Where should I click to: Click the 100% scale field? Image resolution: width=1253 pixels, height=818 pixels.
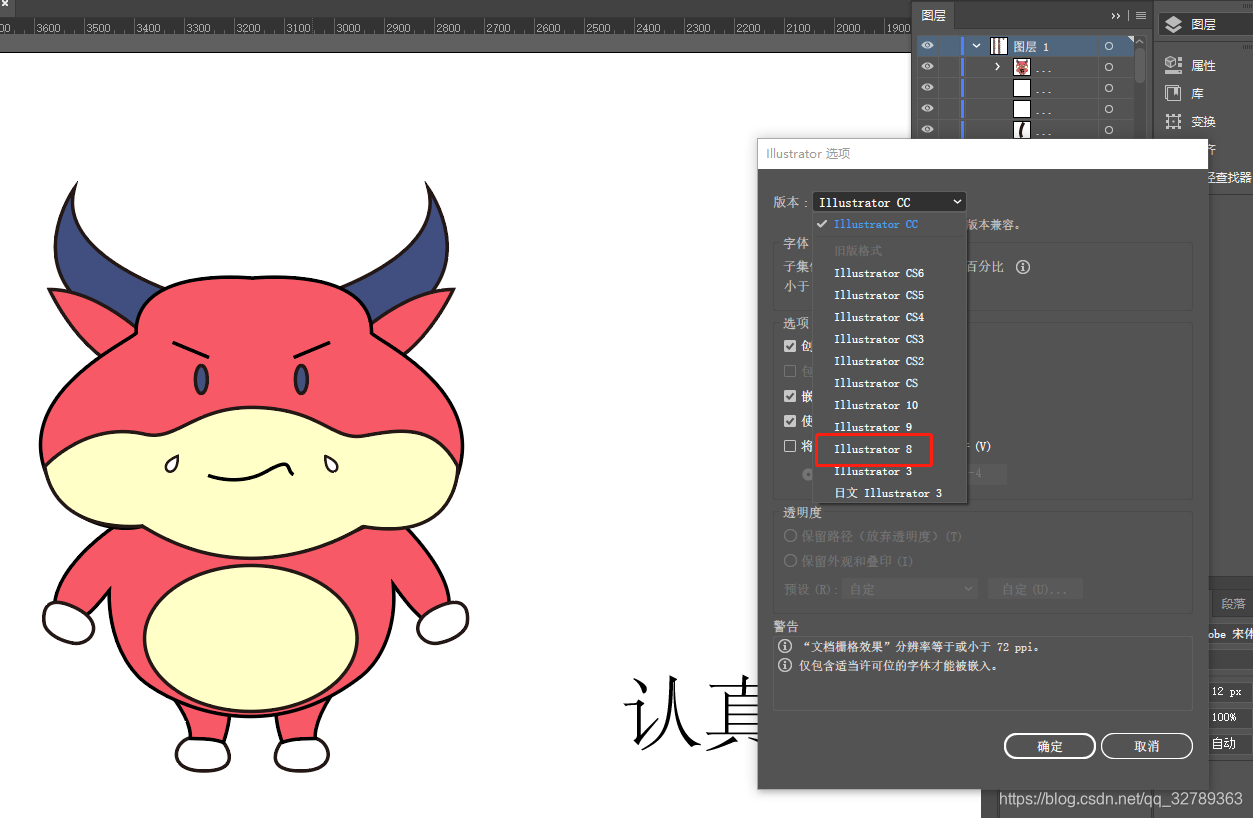point(1228,717)
